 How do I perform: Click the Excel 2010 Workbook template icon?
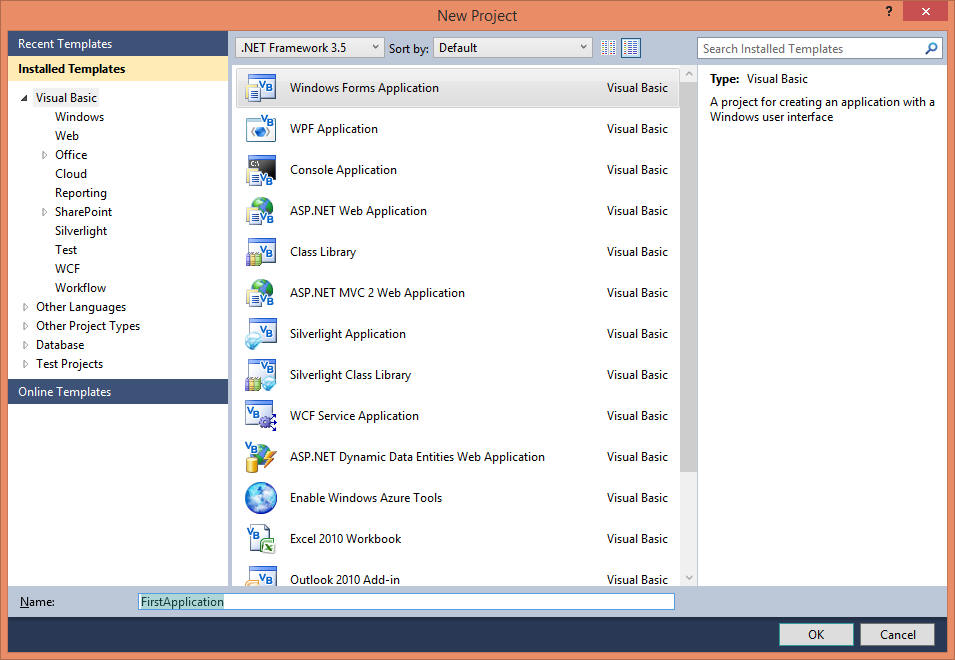pos(261,539)
